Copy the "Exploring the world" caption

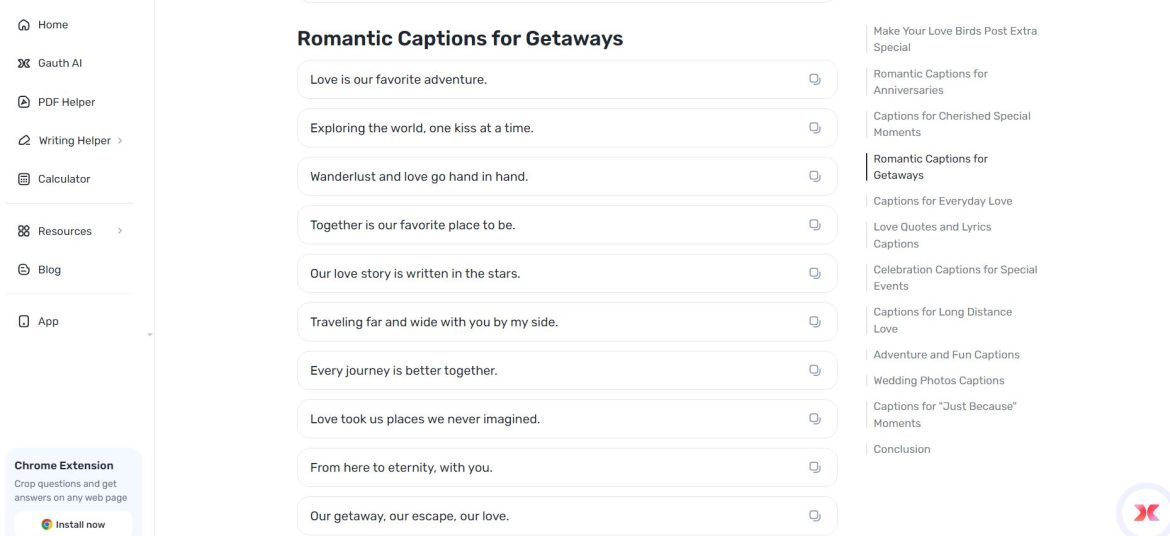(815, 128)
